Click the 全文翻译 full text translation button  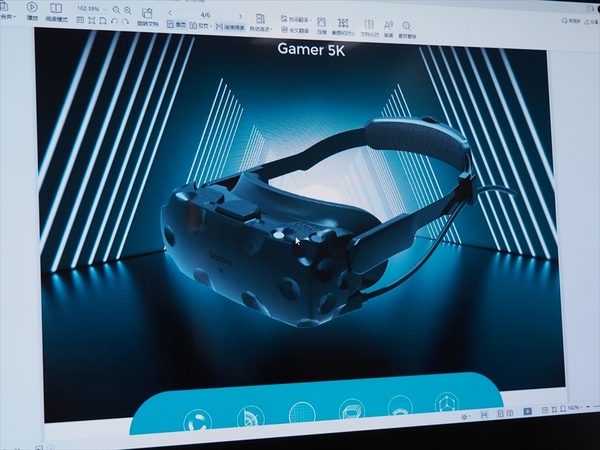[295, 29]
